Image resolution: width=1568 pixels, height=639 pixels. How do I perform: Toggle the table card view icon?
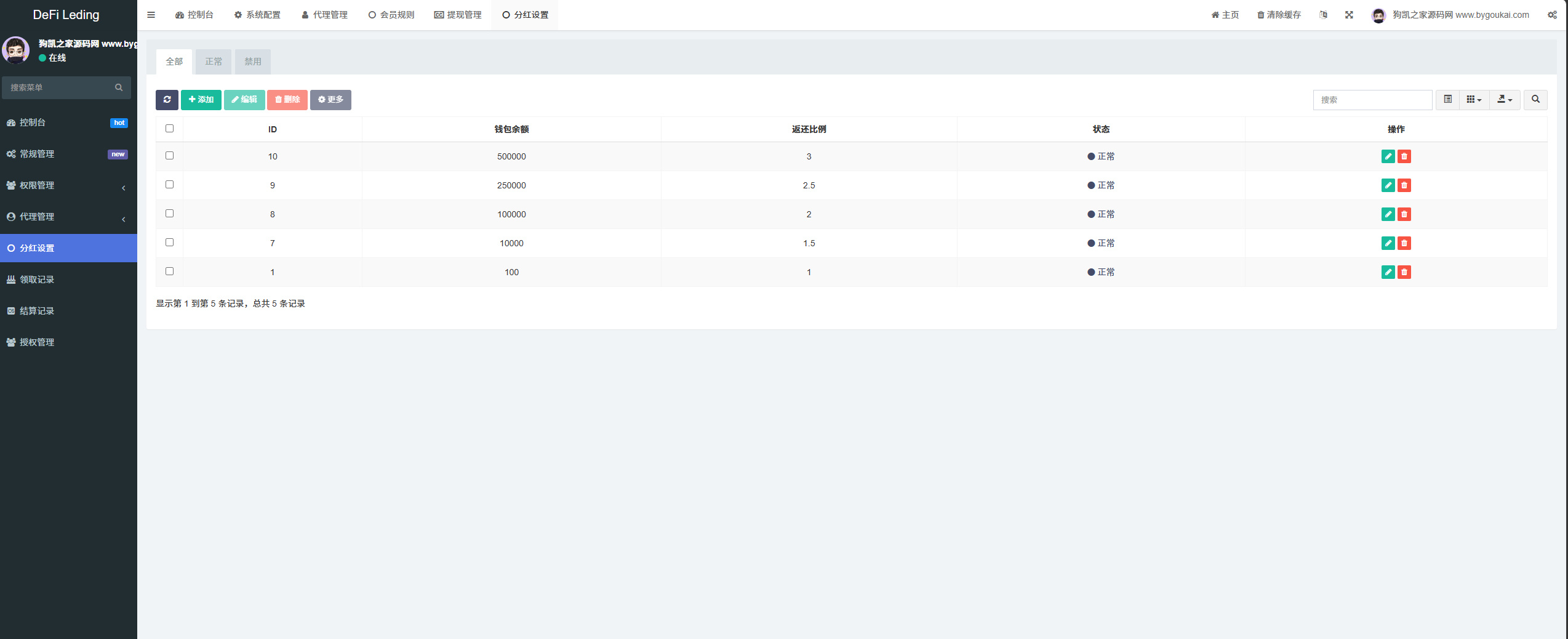[1447, 100]
